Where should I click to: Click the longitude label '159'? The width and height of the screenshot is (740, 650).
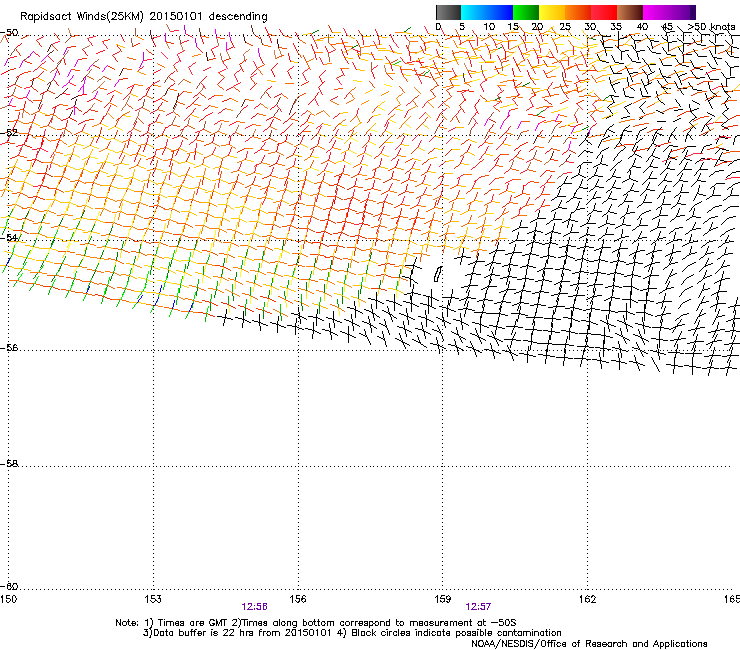coord(443,599)
